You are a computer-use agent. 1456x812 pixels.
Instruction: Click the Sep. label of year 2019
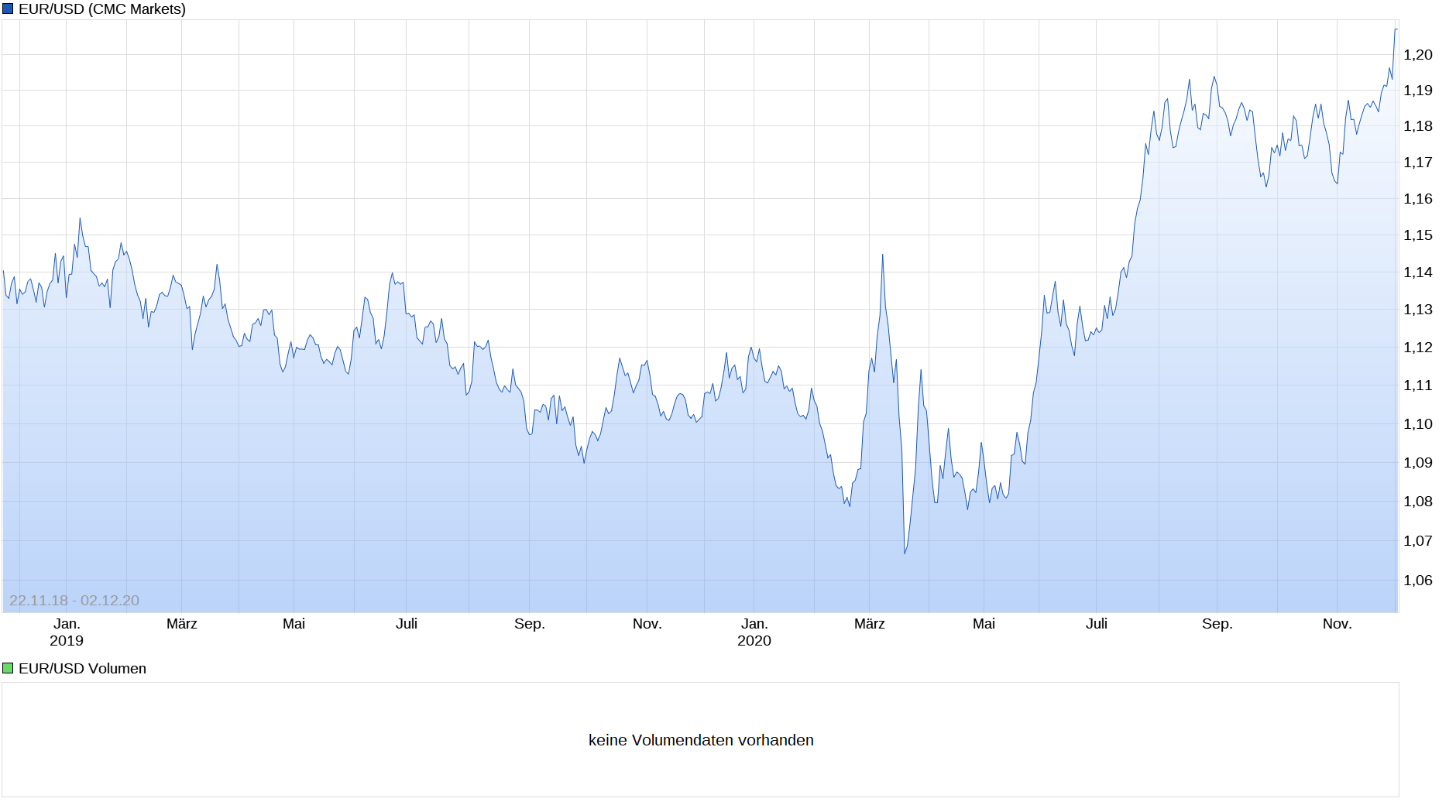[x=530, y=624]
